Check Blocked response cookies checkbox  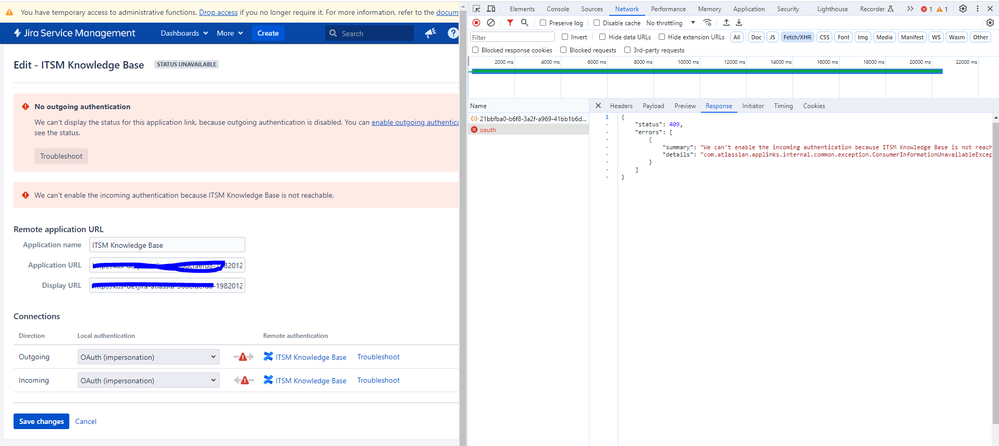point(475,50)
